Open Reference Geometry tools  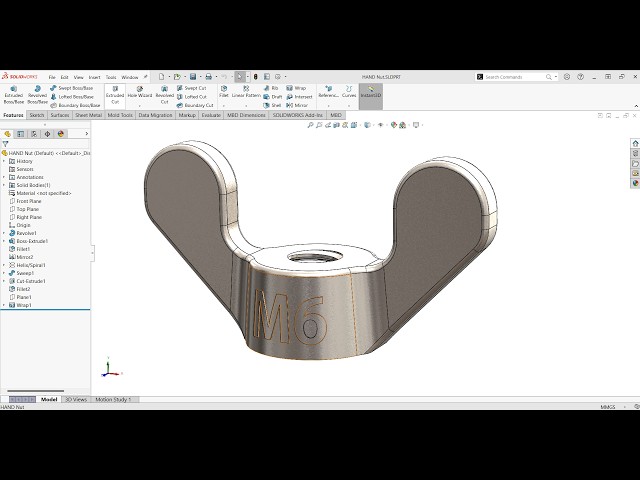[x=329, y=92]
